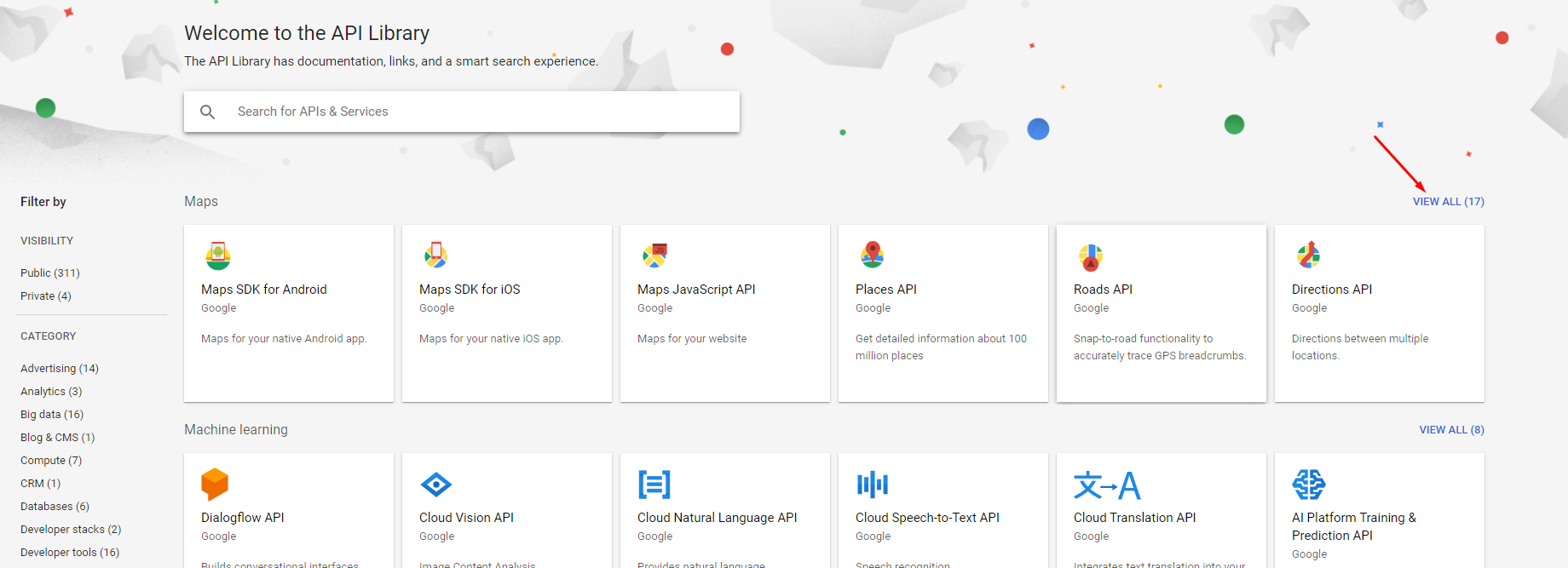1568x568 pixels.
Task: Select the Cloud Vision API icon
Action: pyautogui.click(x=436, y=485)
